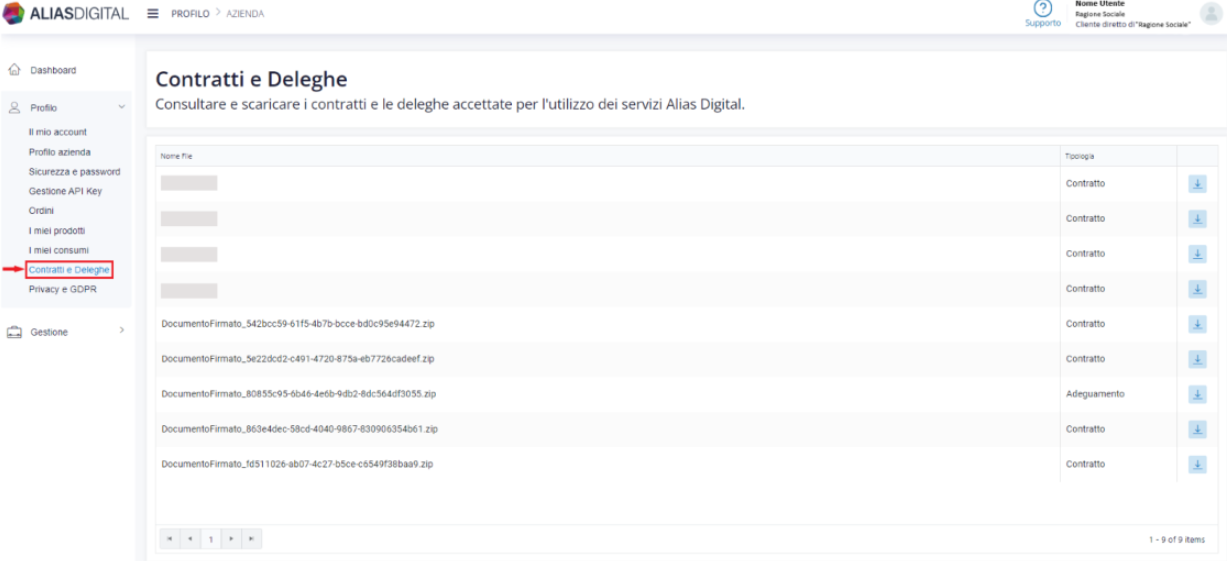1227x561 pixels.
Task: Open the Supporto help icon
Action: [1042, 8]
